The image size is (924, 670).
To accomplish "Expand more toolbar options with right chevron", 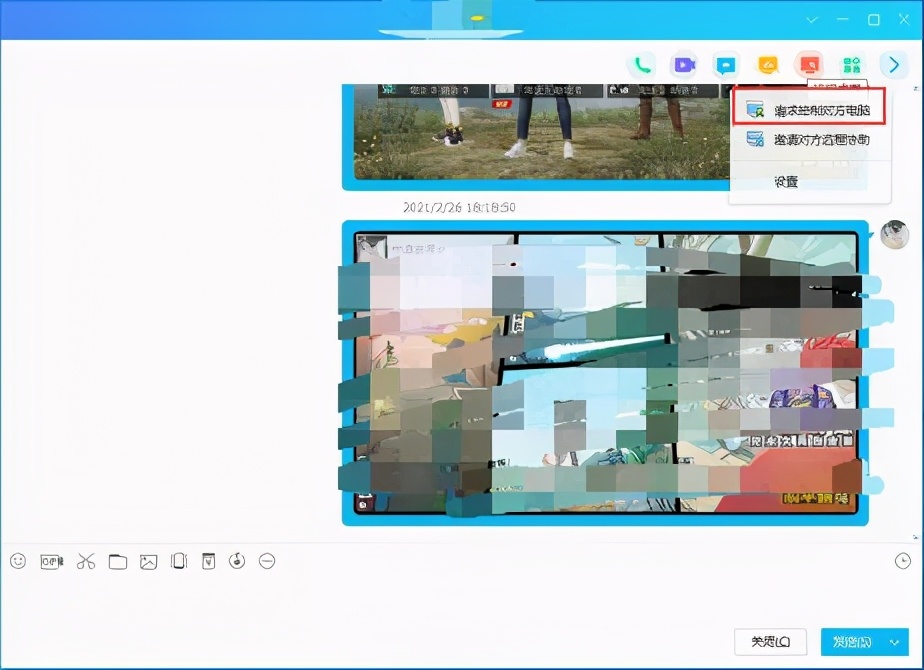I will (x=894, y=65).
